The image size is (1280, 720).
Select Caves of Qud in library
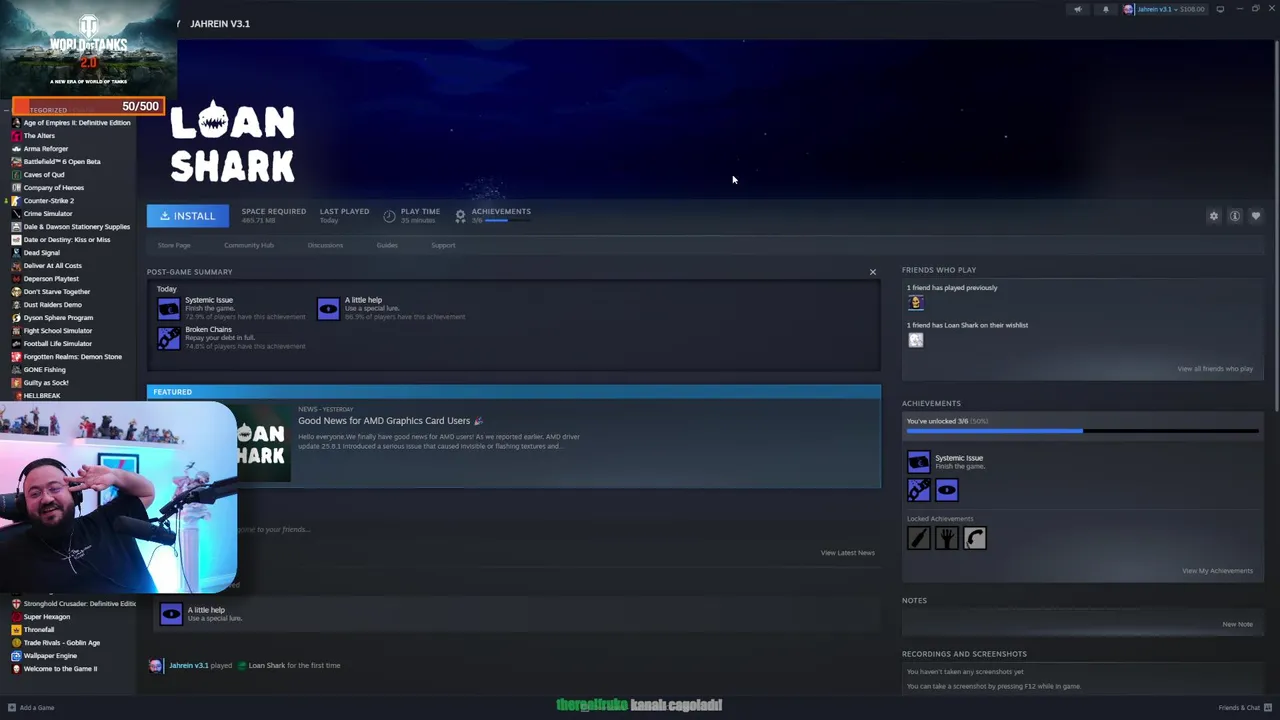[44, 174]
